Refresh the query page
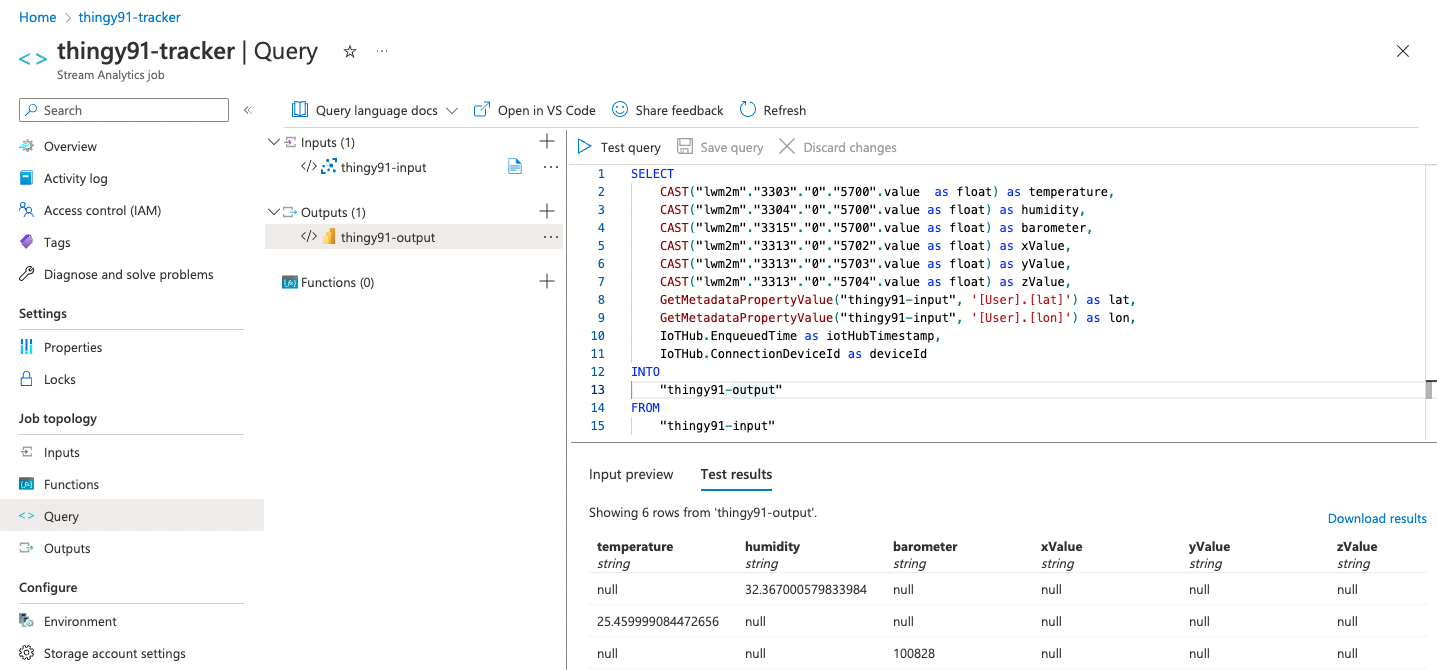Image resolution: width=1437 pixels, height=670 pixels. [x=772, y=110]
